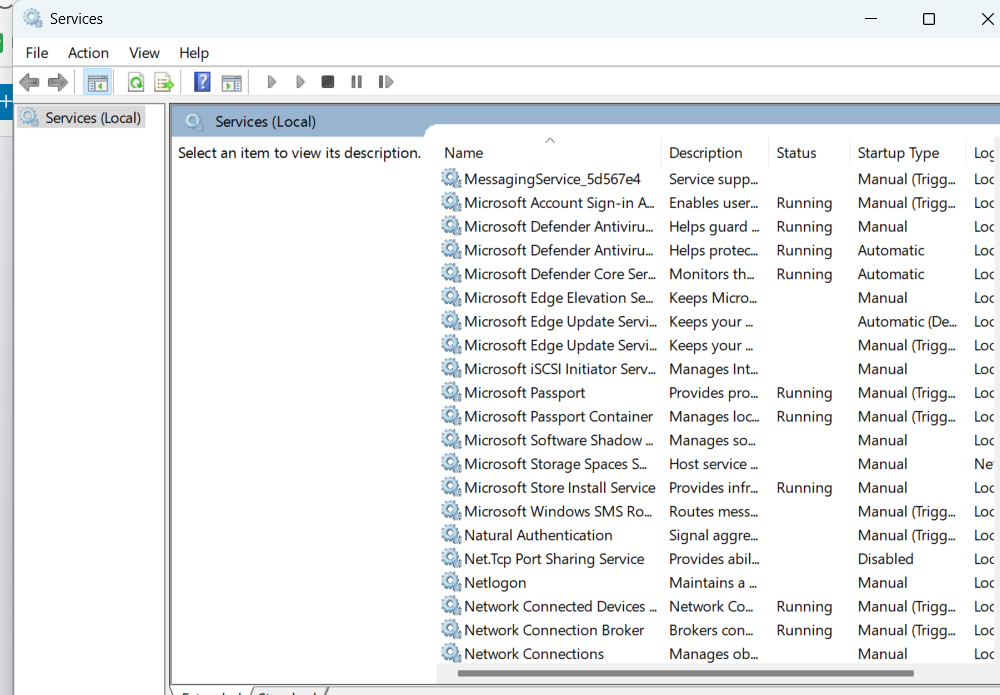Click 'Signal aggre...' description text
Image resolution: width=1000 pixels, height=695 pixels.
tap(714, 535)
